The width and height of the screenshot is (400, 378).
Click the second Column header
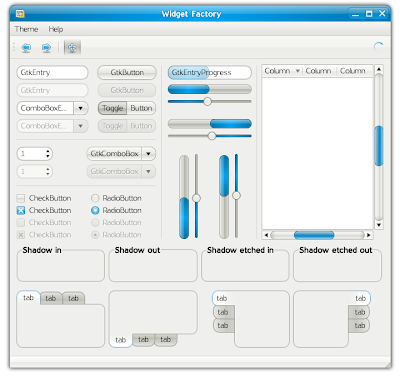[x=318, y=71]
